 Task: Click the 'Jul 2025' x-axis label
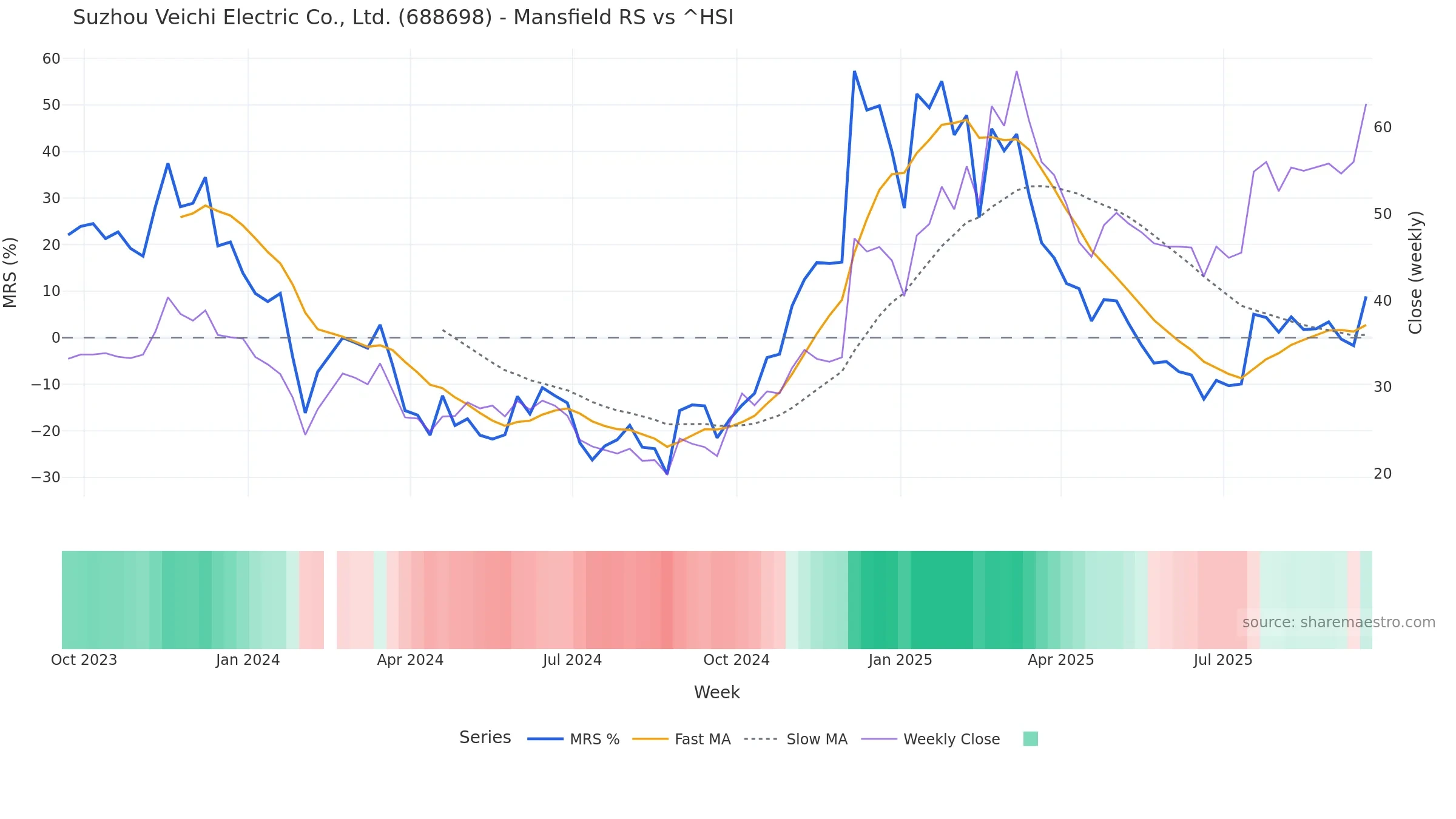click(1222, 660)
